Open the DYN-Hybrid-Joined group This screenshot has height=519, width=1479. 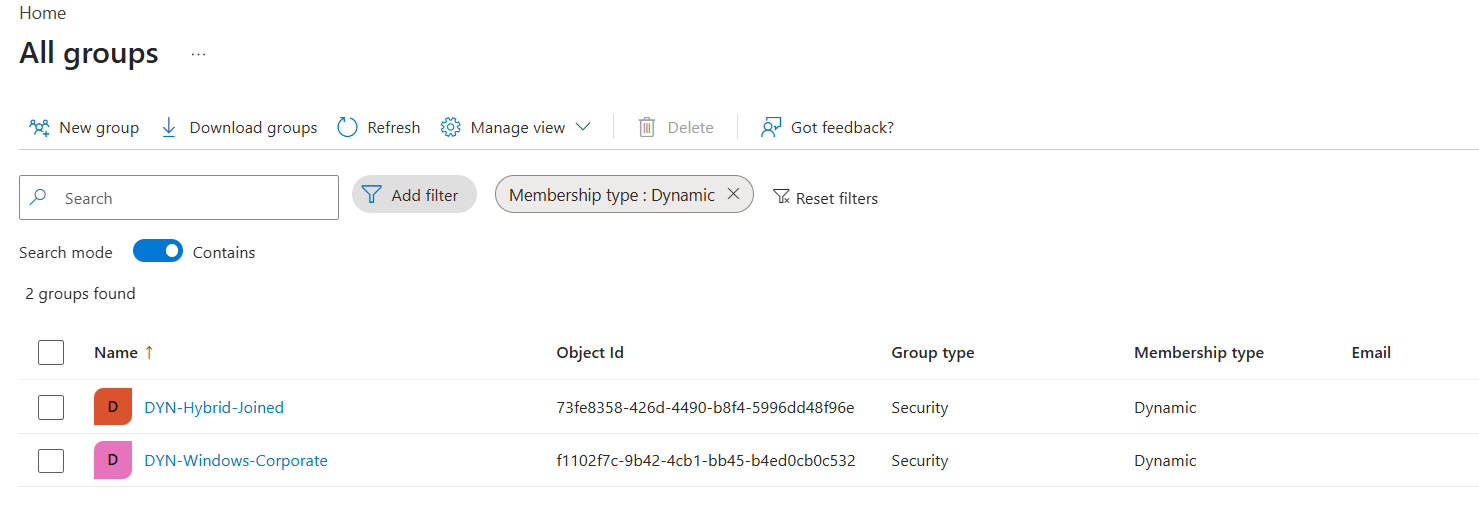click(x=214, y=407)
